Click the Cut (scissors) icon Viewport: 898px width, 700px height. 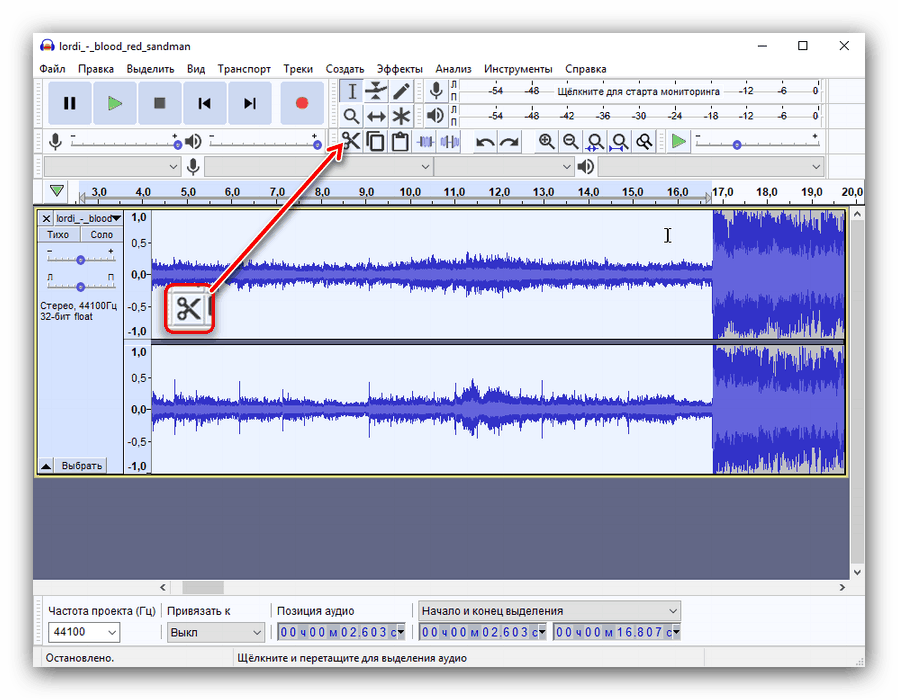pyautogui.click(x=351, y=141)
